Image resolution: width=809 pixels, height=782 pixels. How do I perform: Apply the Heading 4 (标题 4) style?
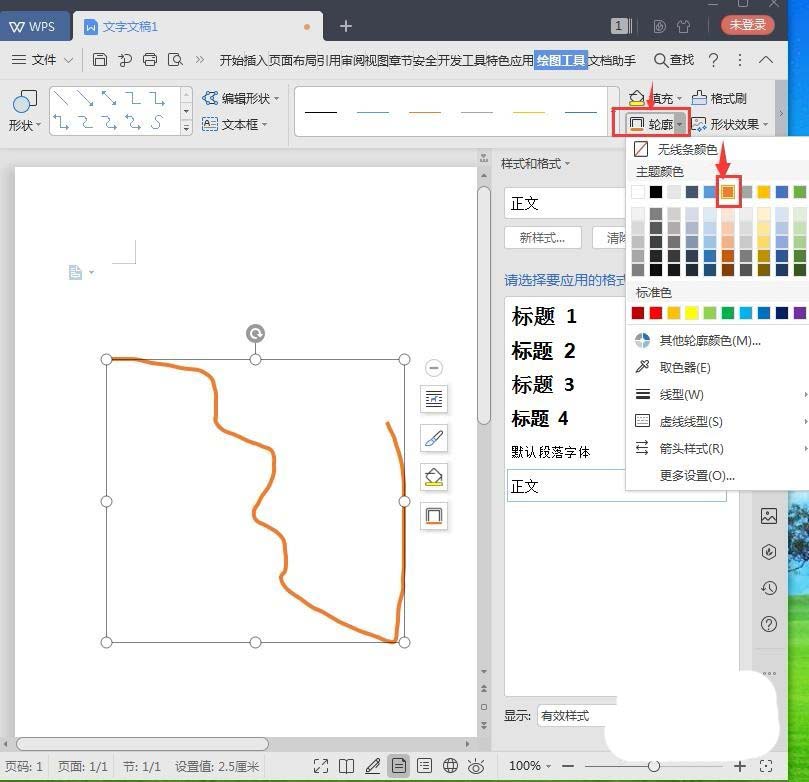[x=540, y=418]
